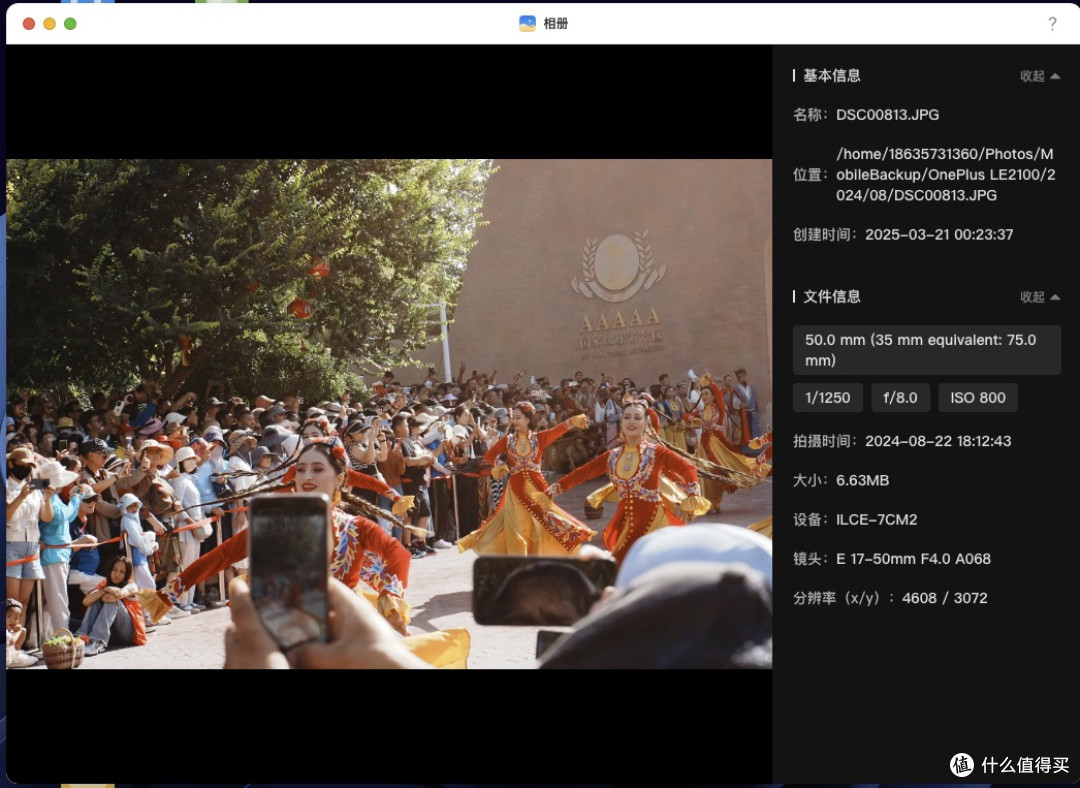This screenshot has height=788, width=1080.
Task: Click the file size 6.63MB
Action: click(x=862, y=480)
